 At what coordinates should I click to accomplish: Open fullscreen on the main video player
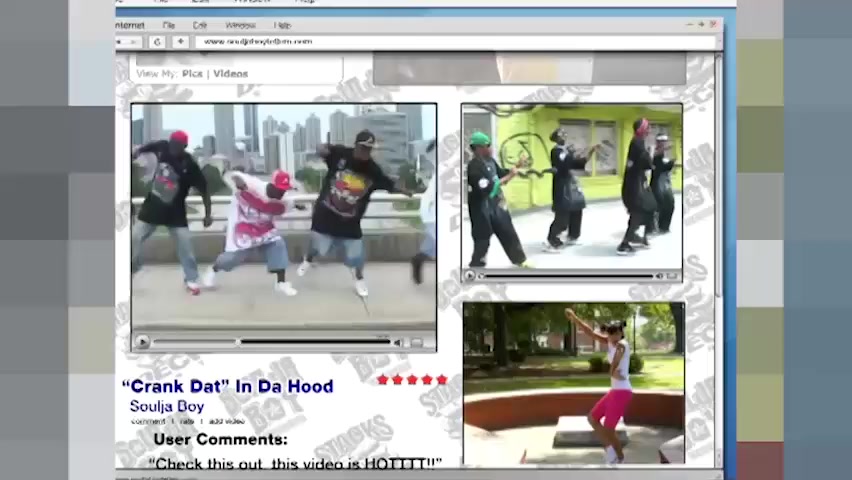pyautogui.click(x=417, y=342)
